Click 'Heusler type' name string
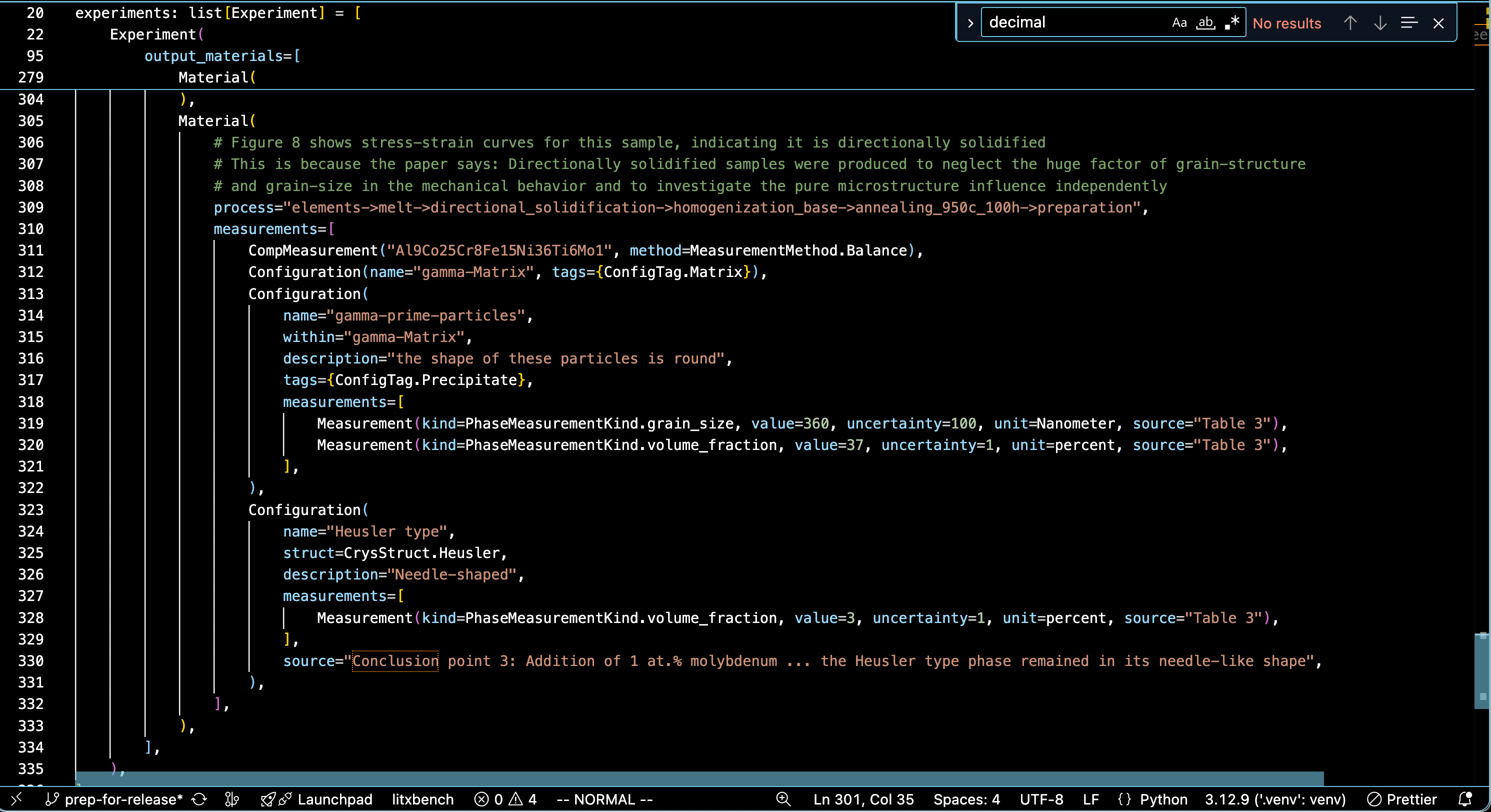Viewport: 1491px width, 812px height. (390, 531)
